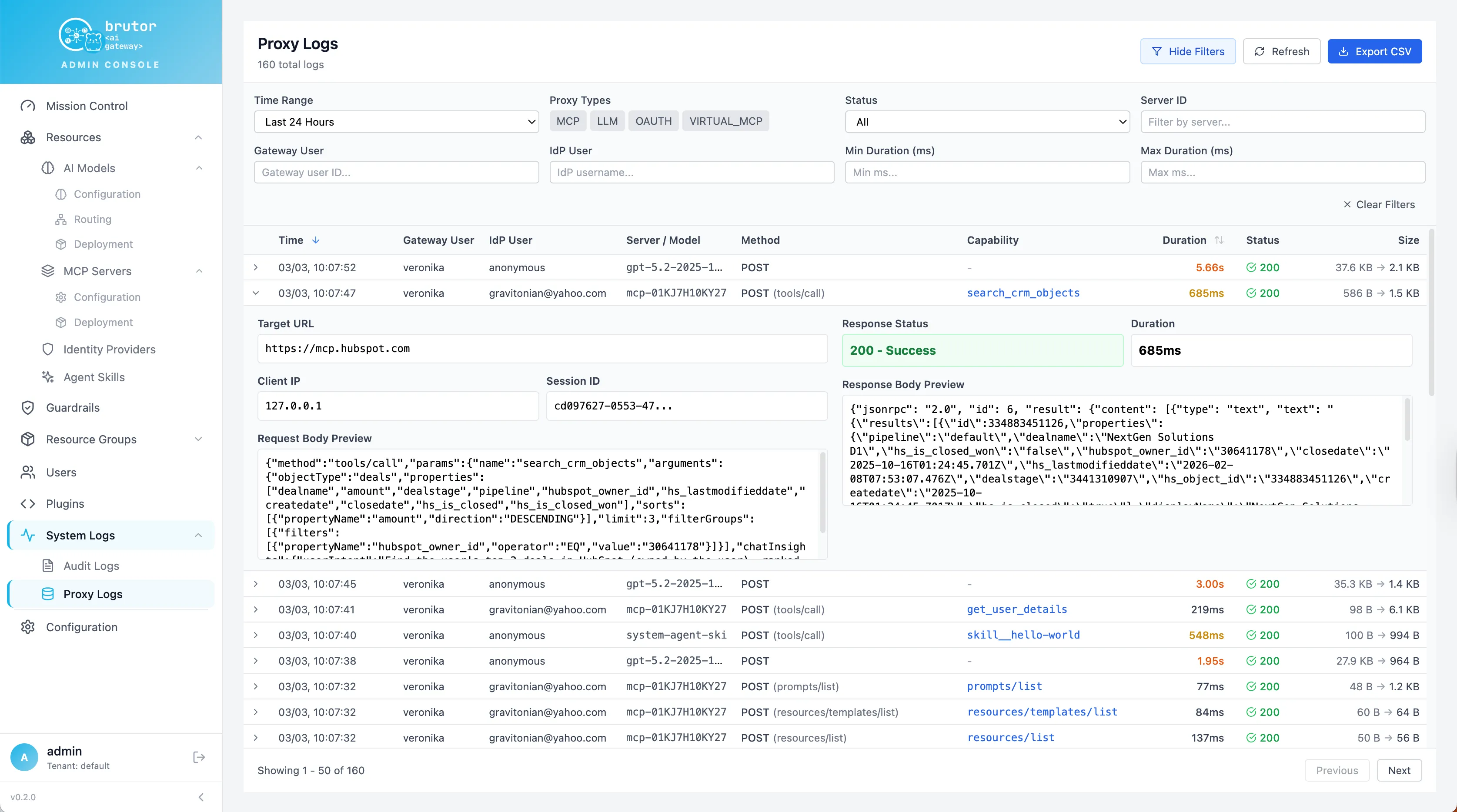Click the admin avatar circle
The image size is (1457, 812).
(24, 758)
